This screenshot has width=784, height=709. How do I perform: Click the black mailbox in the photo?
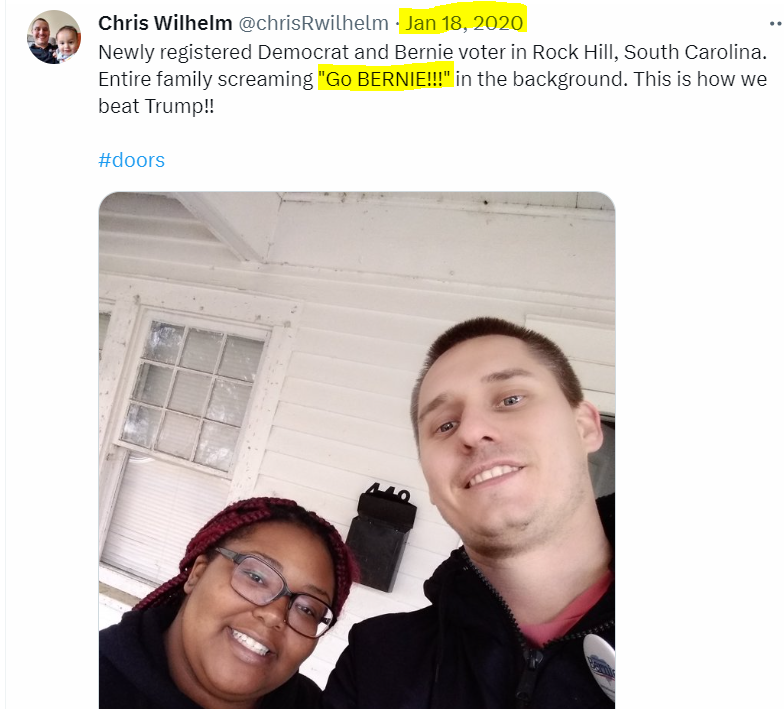381,540
